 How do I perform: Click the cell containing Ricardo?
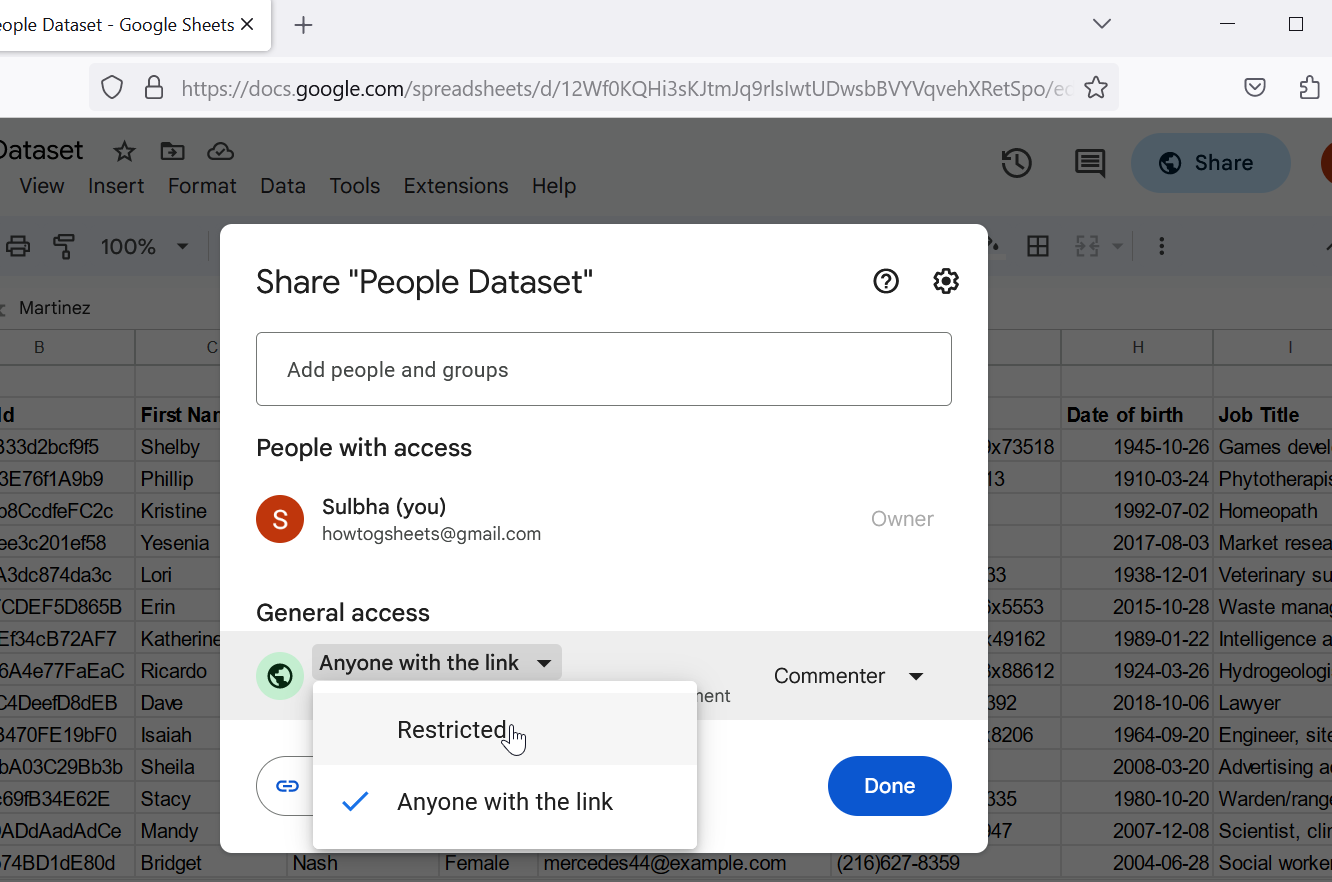point(178,671)
